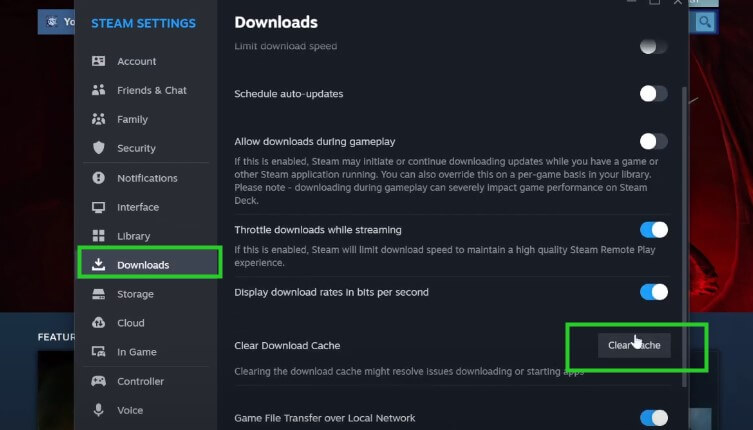Click the Interface monitor icon

click(x=98, y=207)
